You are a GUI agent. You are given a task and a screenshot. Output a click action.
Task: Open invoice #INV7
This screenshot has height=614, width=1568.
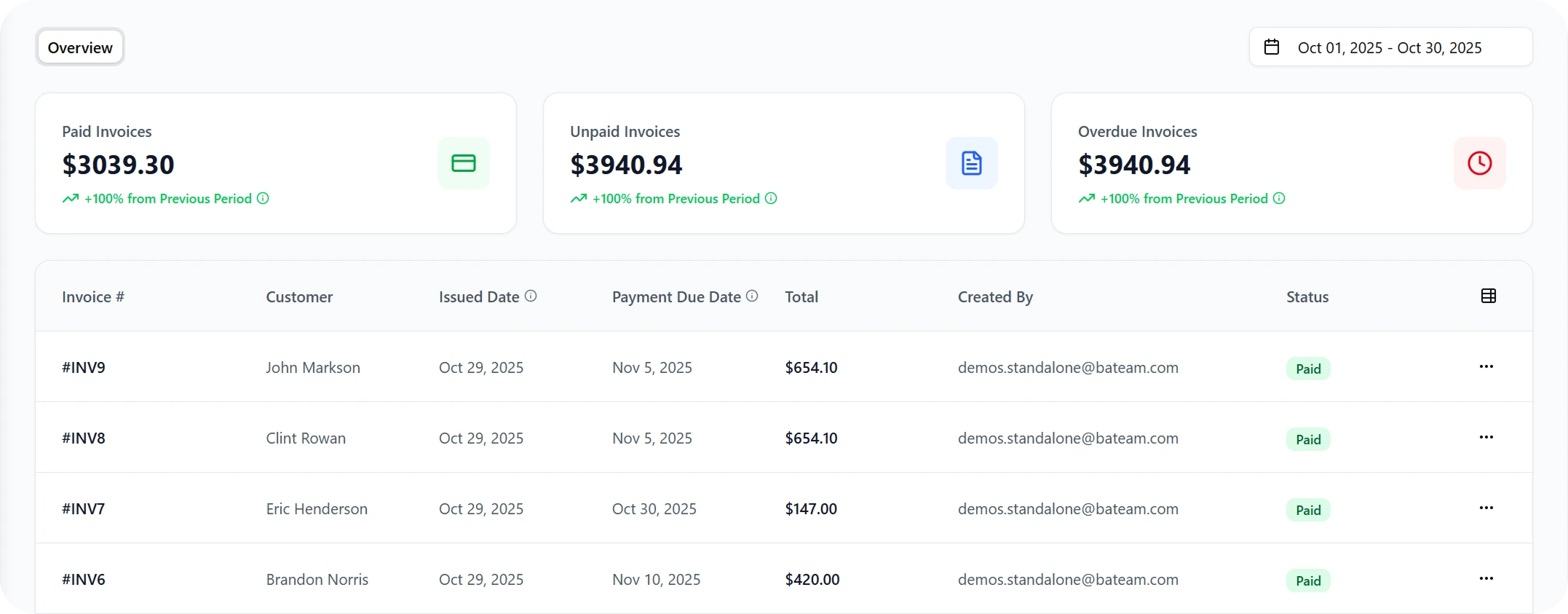84,509
